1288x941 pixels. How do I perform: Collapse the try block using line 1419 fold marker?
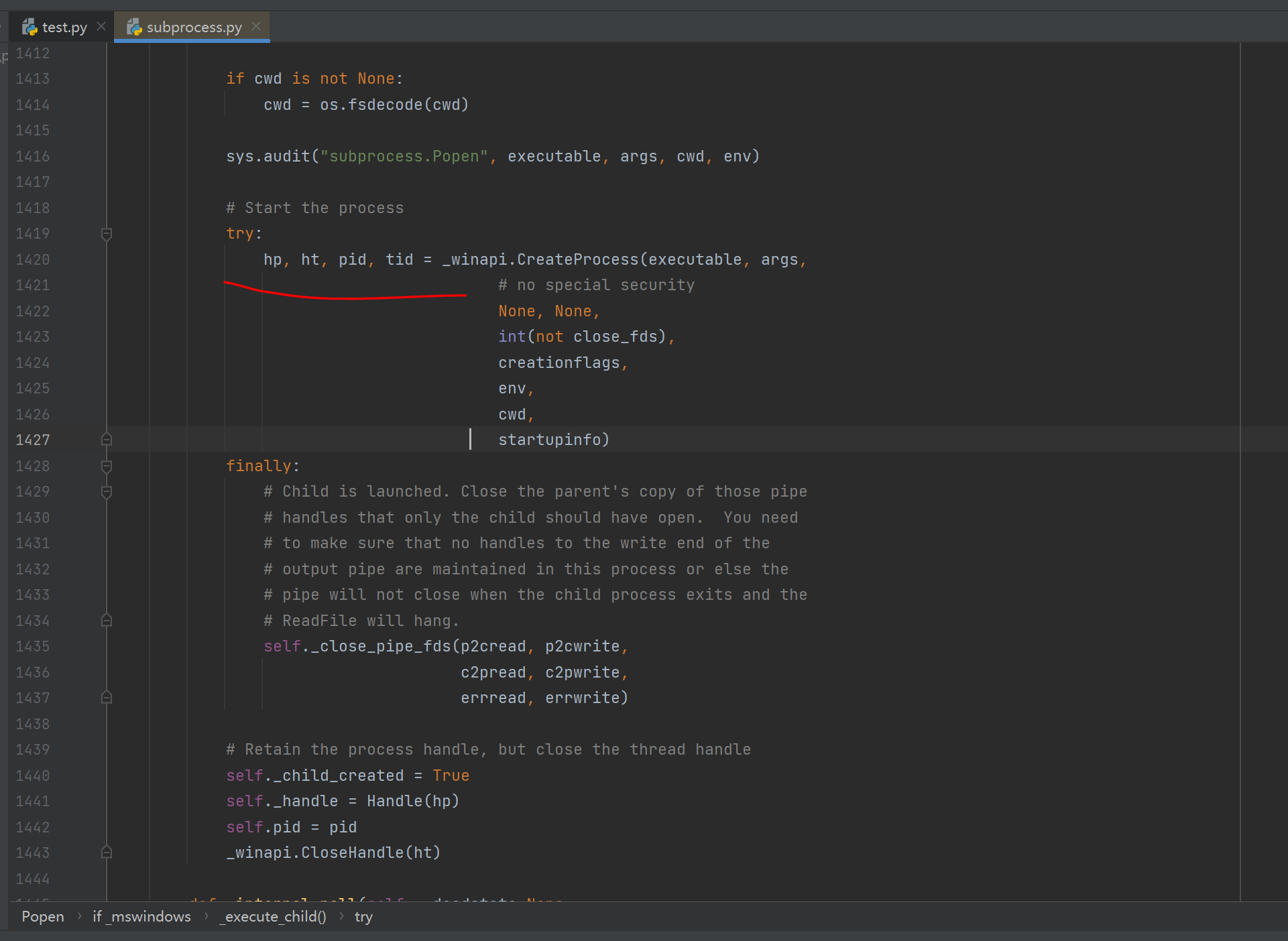[x=106, y=235]
